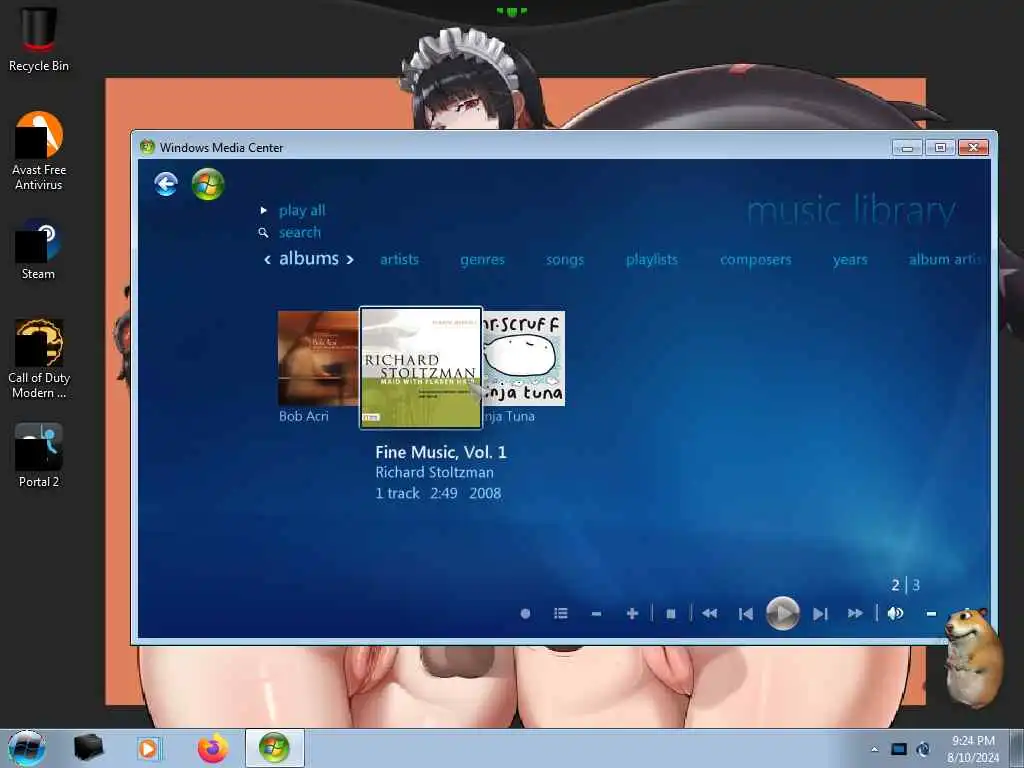Click the Media Center title bar icon

point(147,147)
